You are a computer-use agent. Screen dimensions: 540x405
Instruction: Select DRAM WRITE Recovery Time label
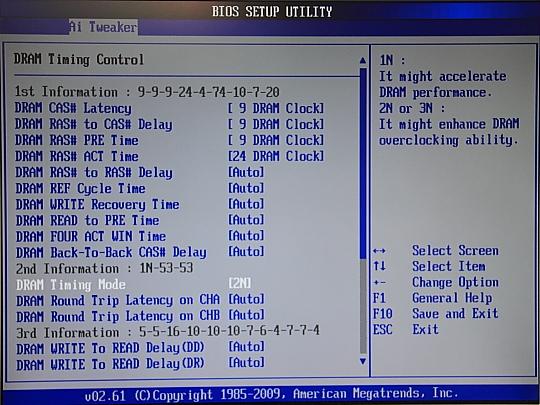pyautogui.click(x=97, y=205)
